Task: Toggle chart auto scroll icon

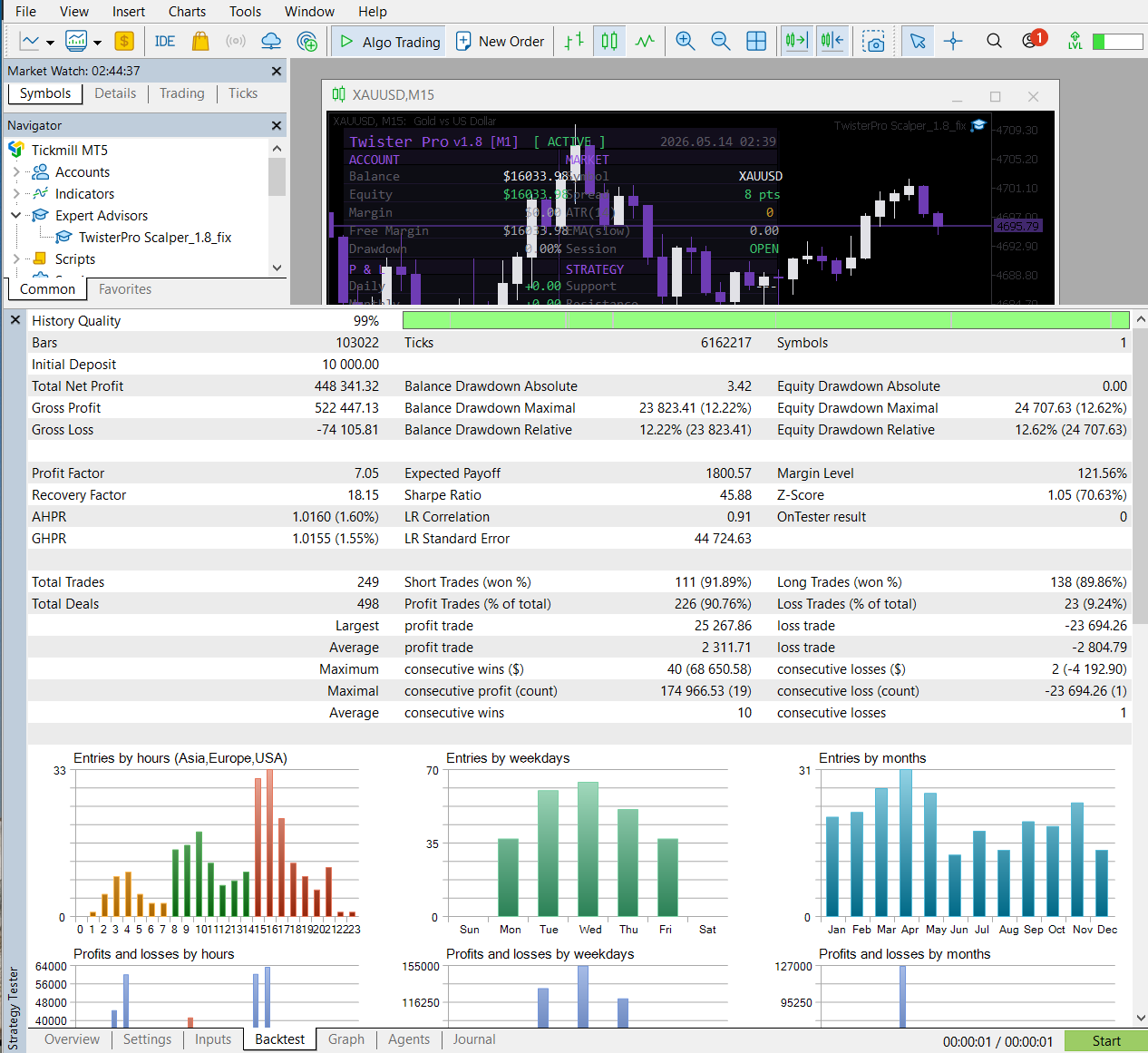Action: tap(796, 41)
